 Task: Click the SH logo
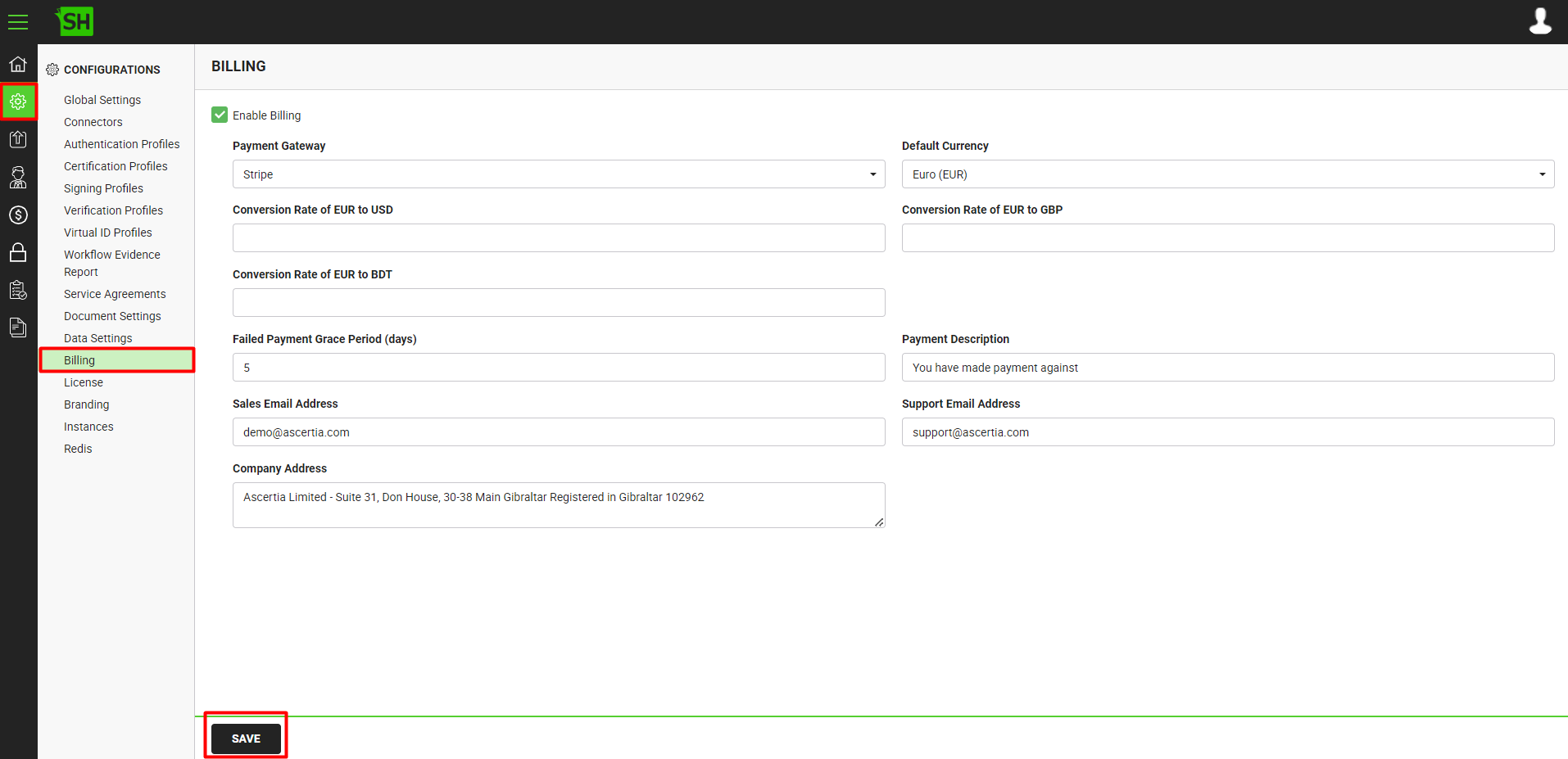point(75,21)
